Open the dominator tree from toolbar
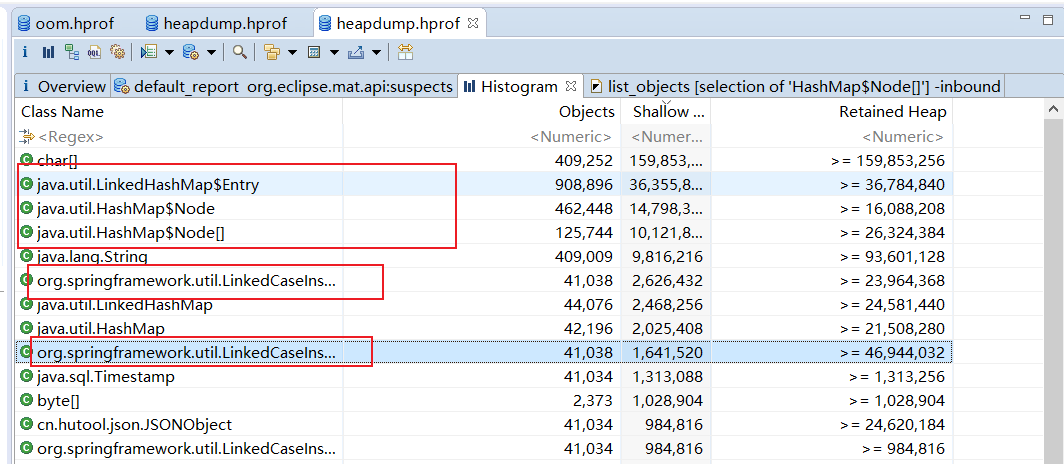 coord(71,52)
